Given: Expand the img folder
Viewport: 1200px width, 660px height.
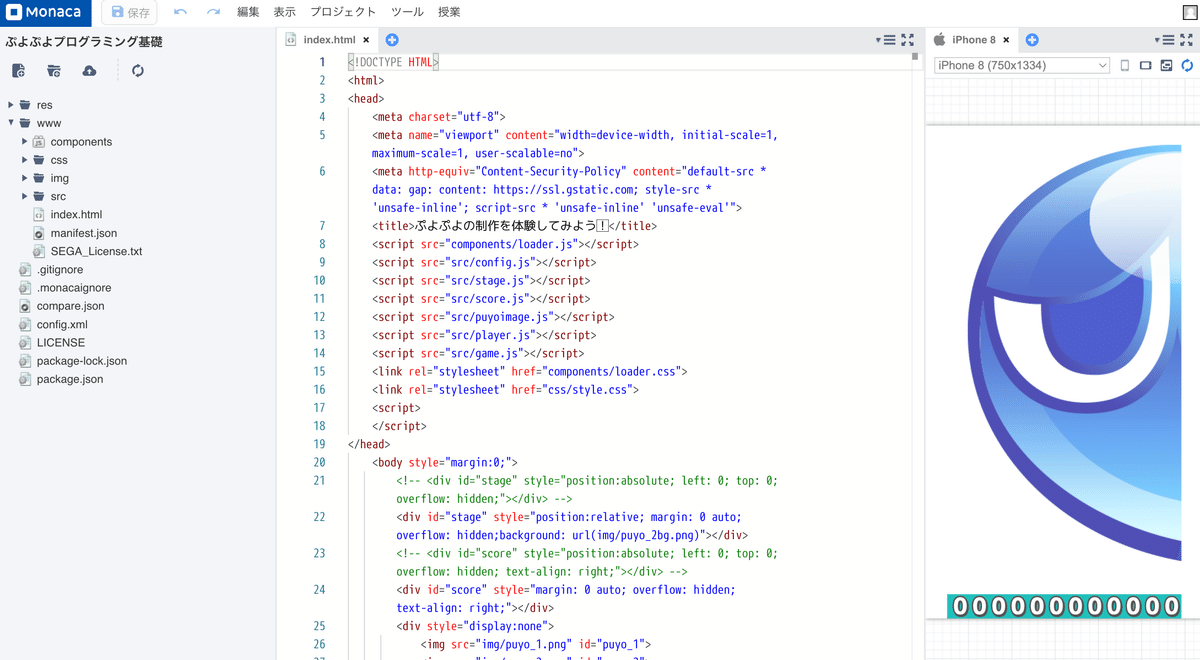Looking at the screenshot, I should [25, 178].
